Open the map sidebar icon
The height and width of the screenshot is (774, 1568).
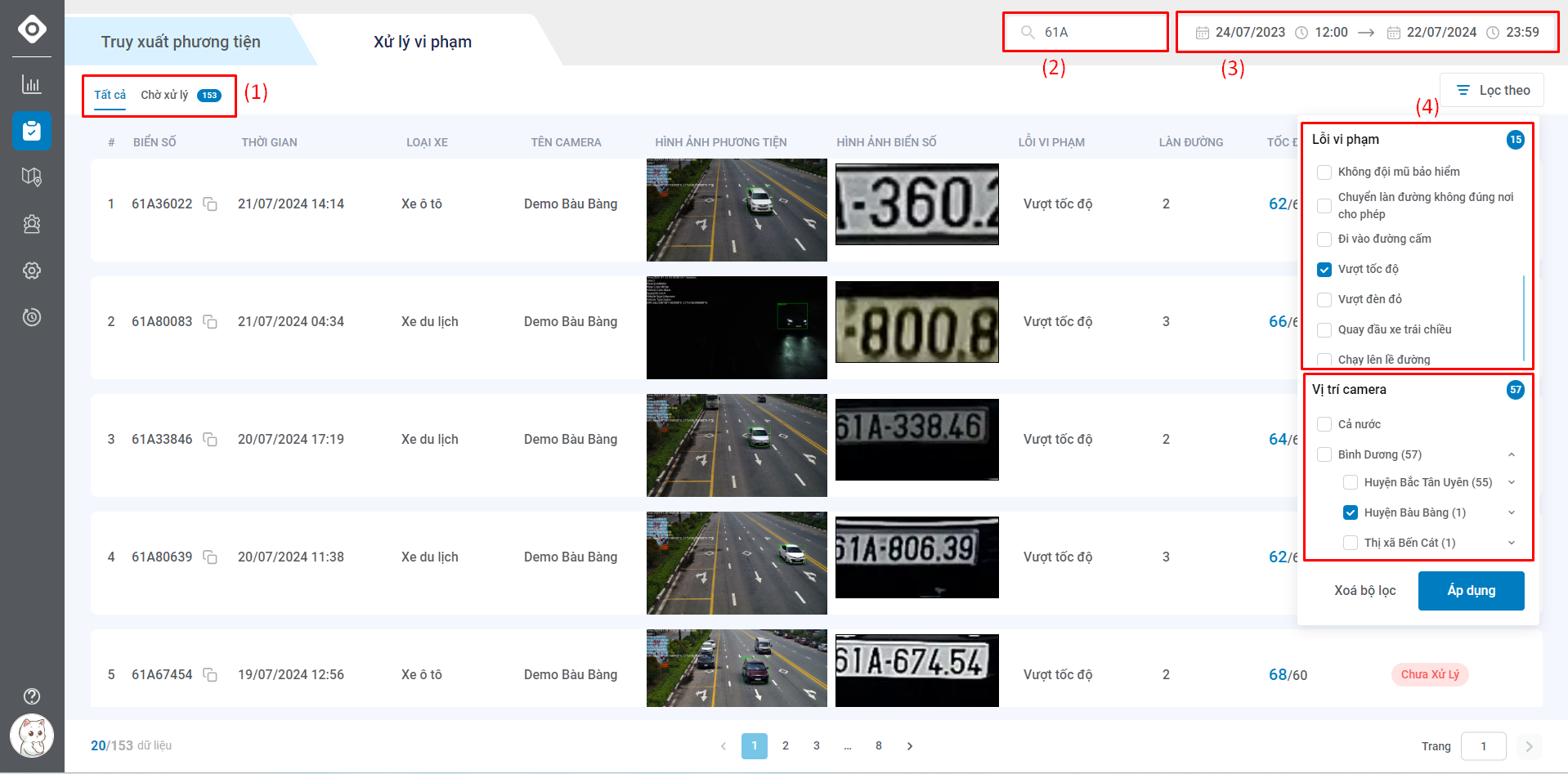tap(32, 177)
